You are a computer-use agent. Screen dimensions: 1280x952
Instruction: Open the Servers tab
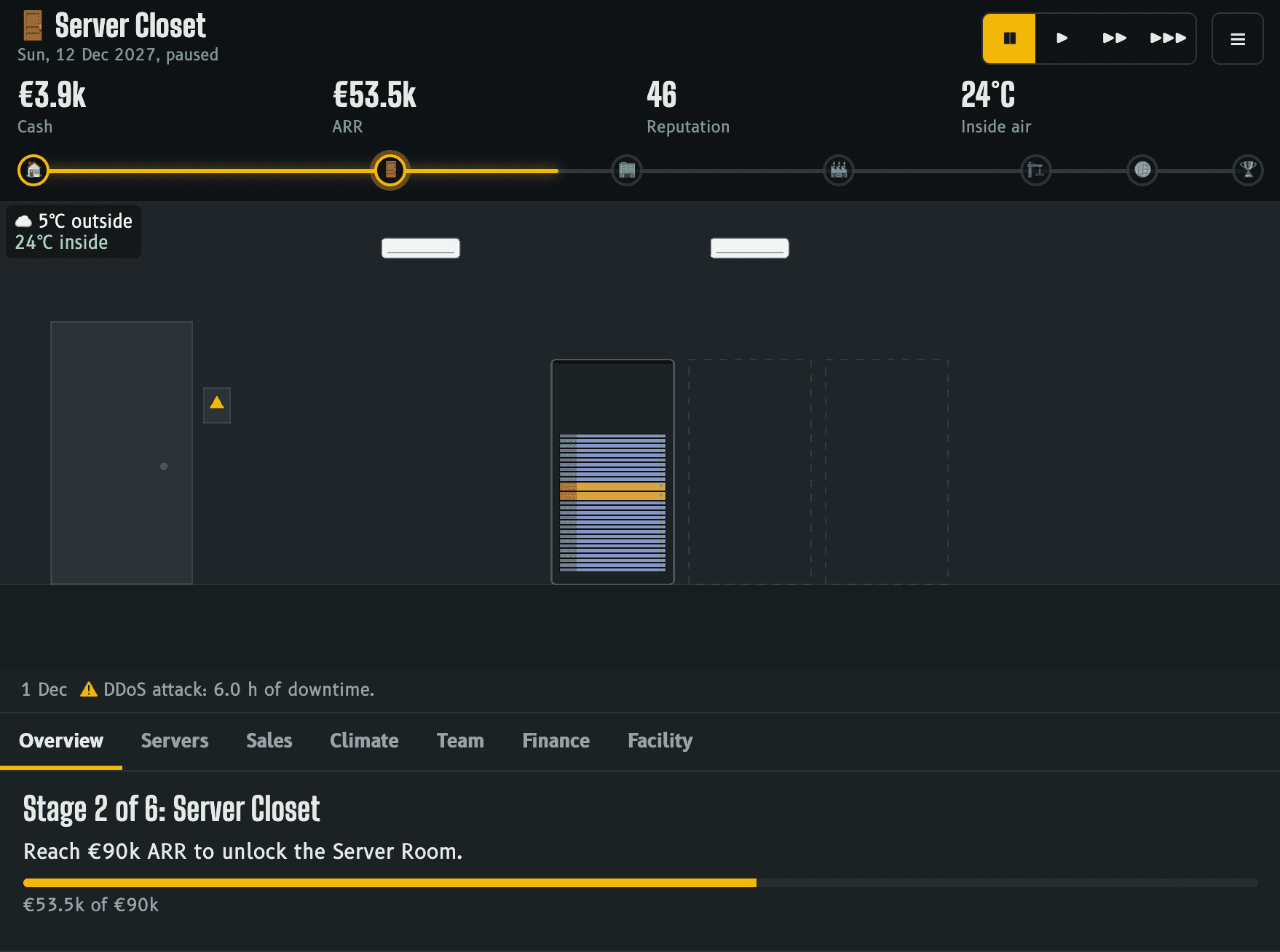(175, 741)
